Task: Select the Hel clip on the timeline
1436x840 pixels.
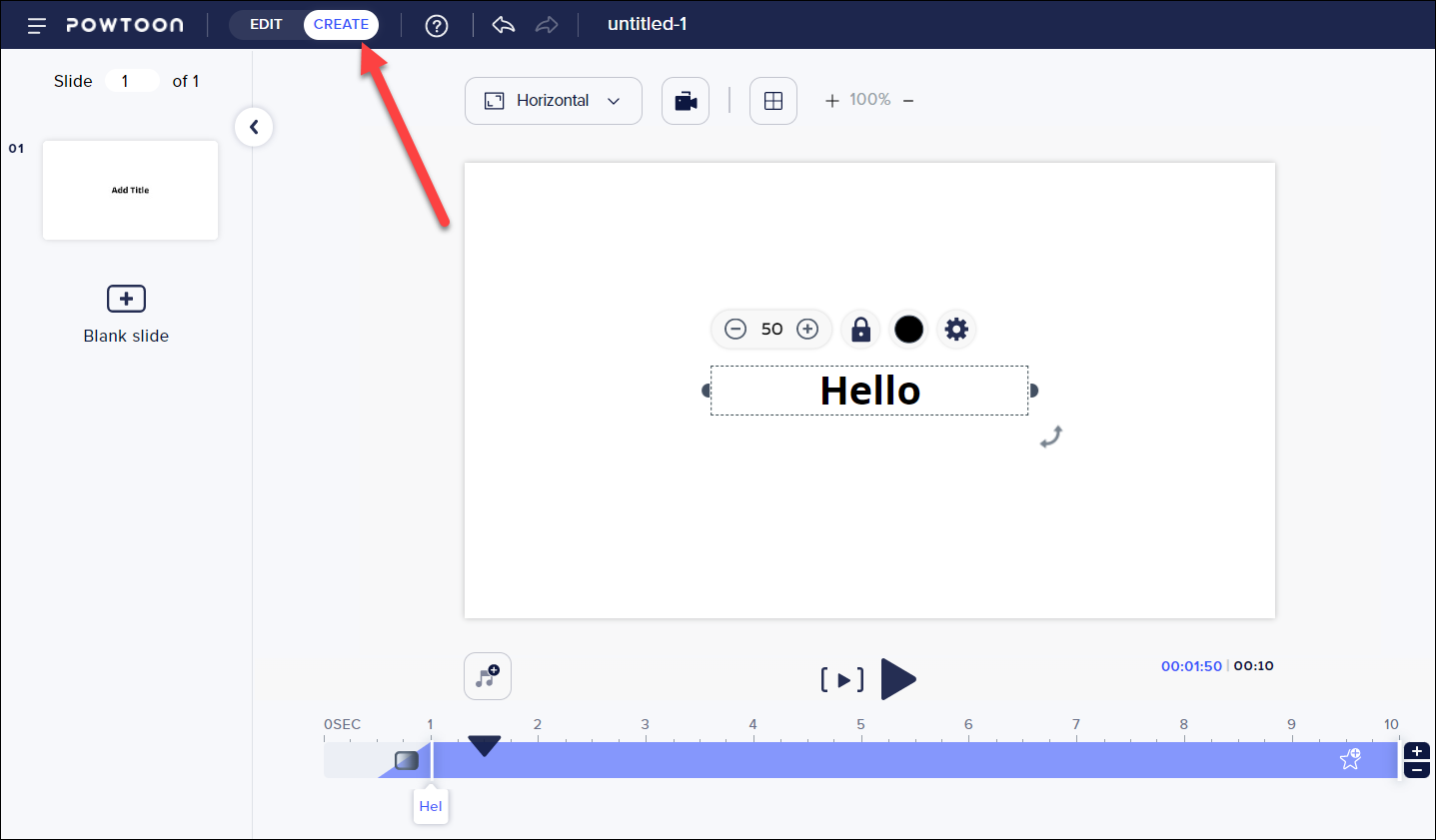Action: point(431,806)
